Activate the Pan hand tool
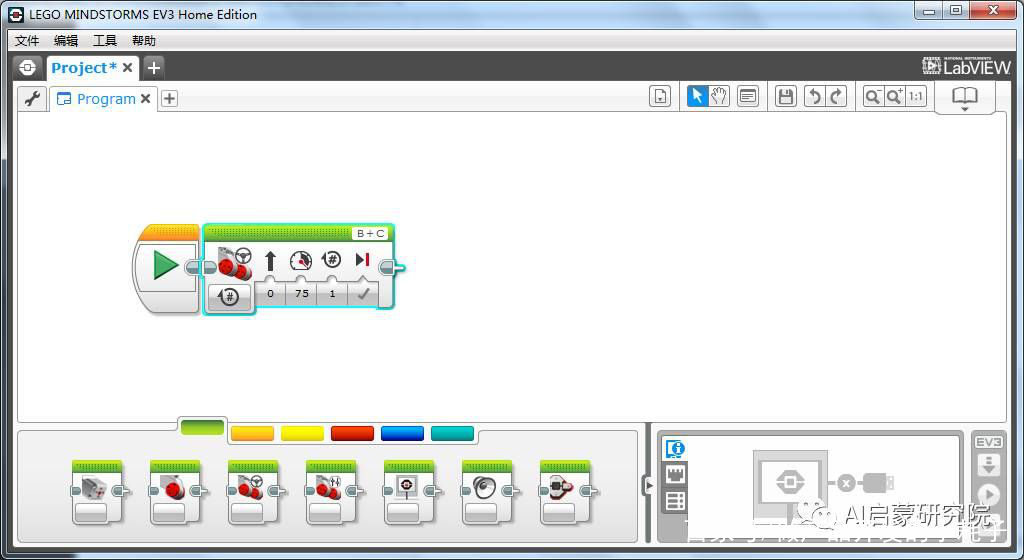Image resolution: width=1024 pixels, height=560 pixels. click(719, 97)
